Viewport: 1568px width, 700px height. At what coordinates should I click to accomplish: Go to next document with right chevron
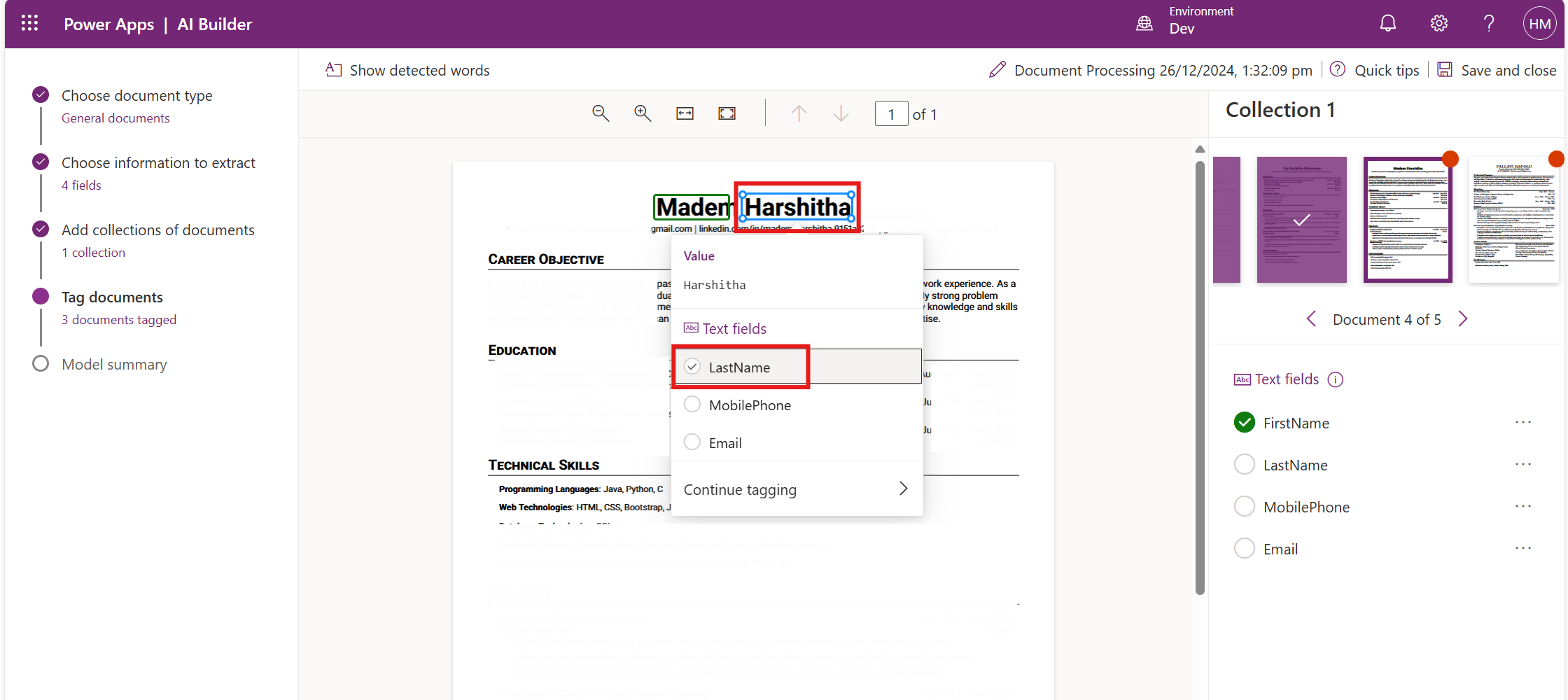click(x=1463, y=319)
